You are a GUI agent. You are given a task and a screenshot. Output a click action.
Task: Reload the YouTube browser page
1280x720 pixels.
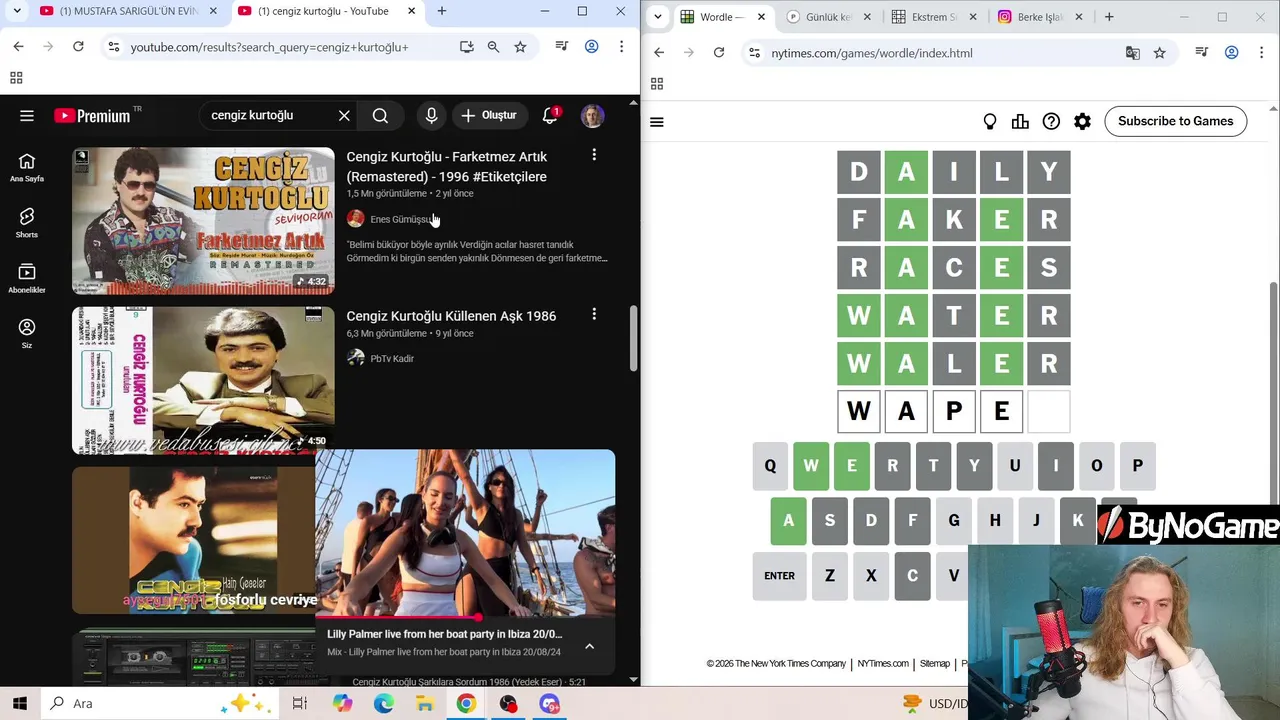78,47
